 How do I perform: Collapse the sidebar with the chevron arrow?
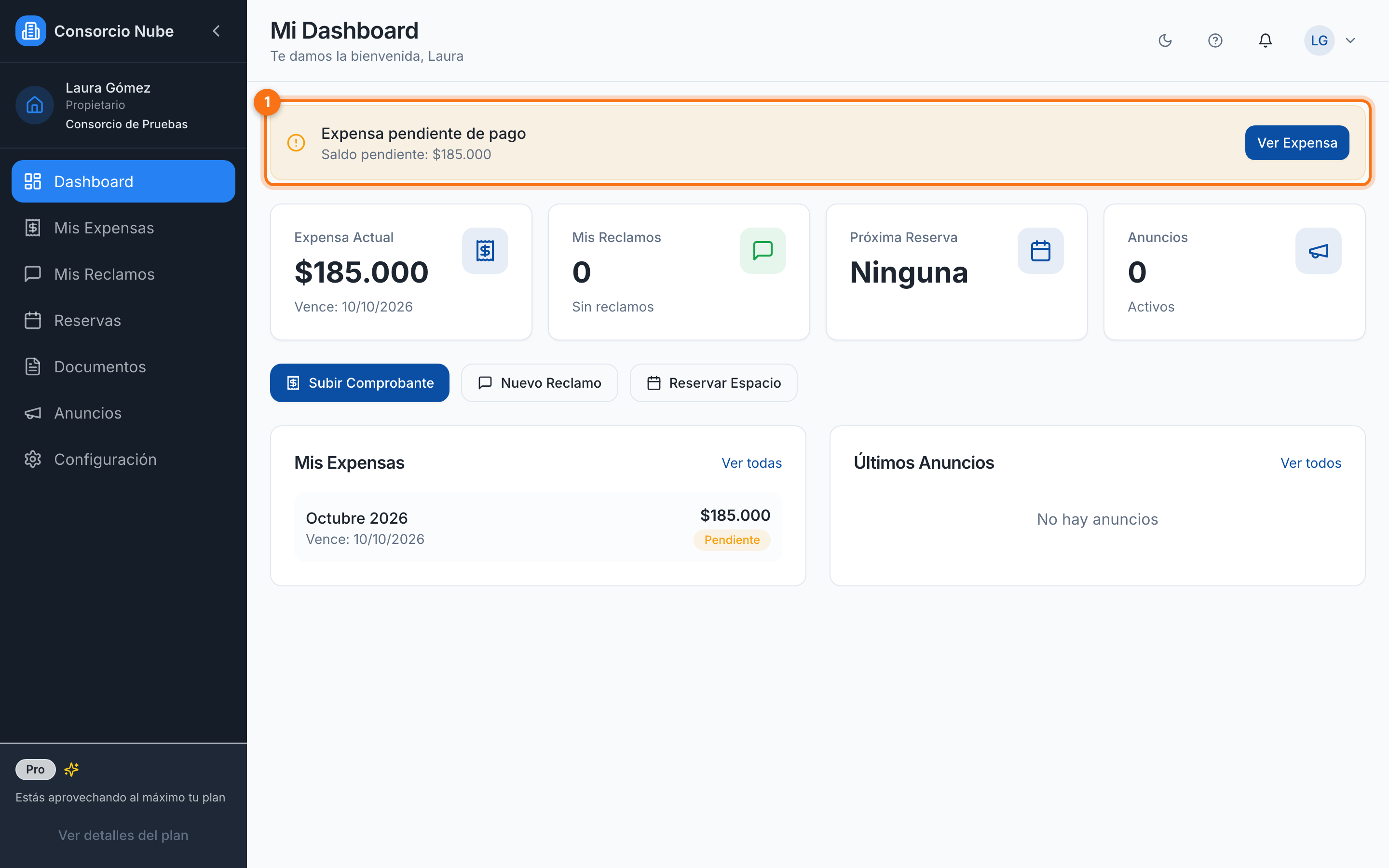click(x=217, y=31)
